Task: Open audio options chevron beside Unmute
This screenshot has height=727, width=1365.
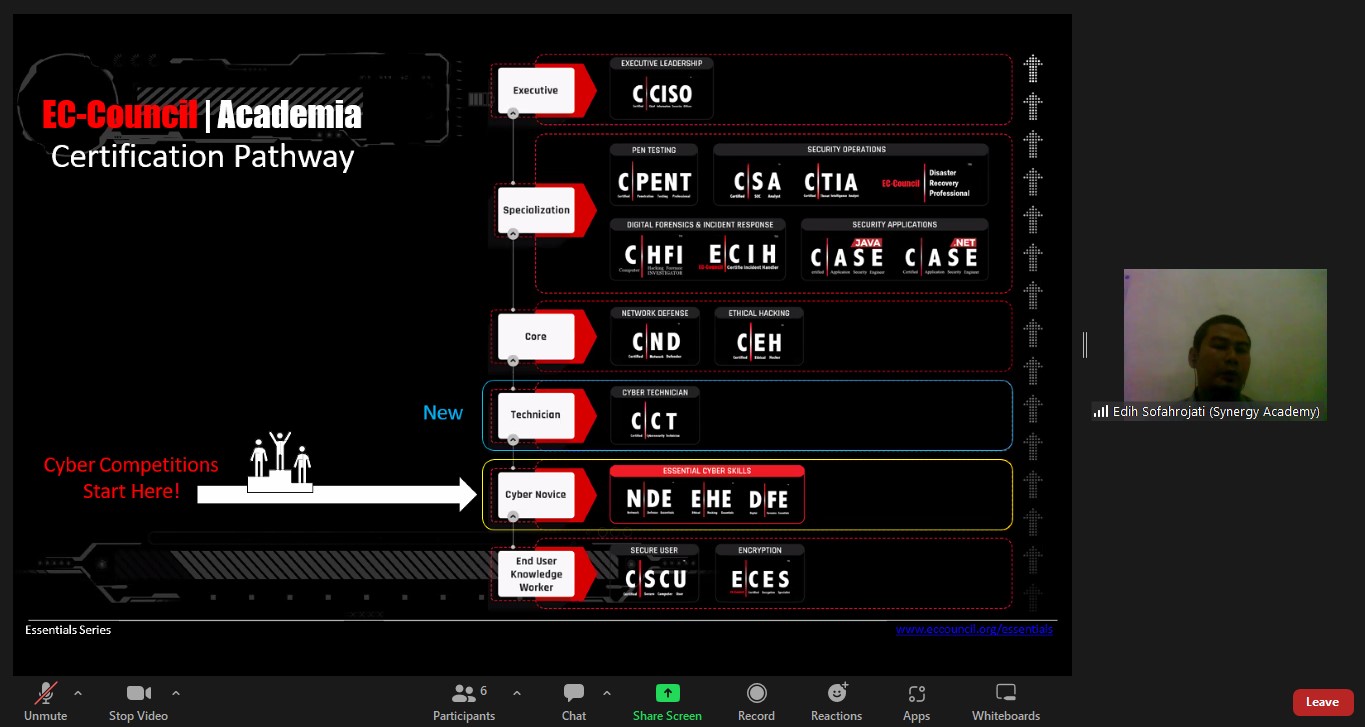Action: tap(78, 692)
